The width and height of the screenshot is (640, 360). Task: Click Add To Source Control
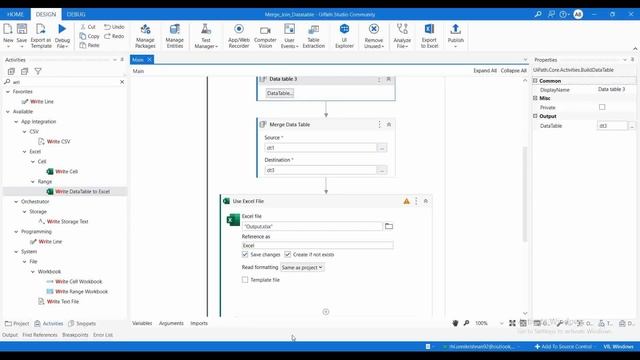tap(563, 347)
